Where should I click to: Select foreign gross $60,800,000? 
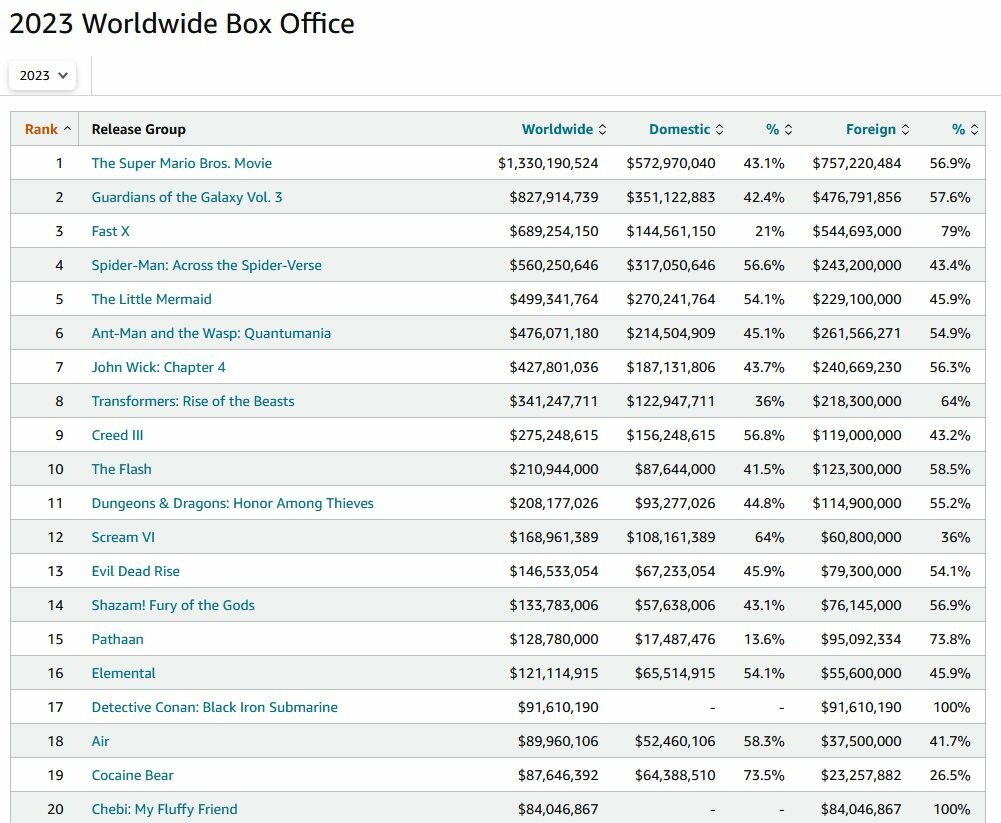(x=861, y=537)
